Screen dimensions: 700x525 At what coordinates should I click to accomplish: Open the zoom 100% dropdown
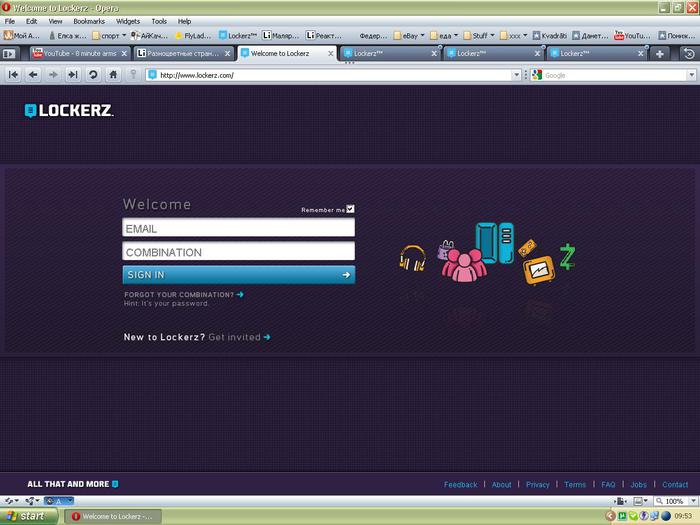point(693,501)
